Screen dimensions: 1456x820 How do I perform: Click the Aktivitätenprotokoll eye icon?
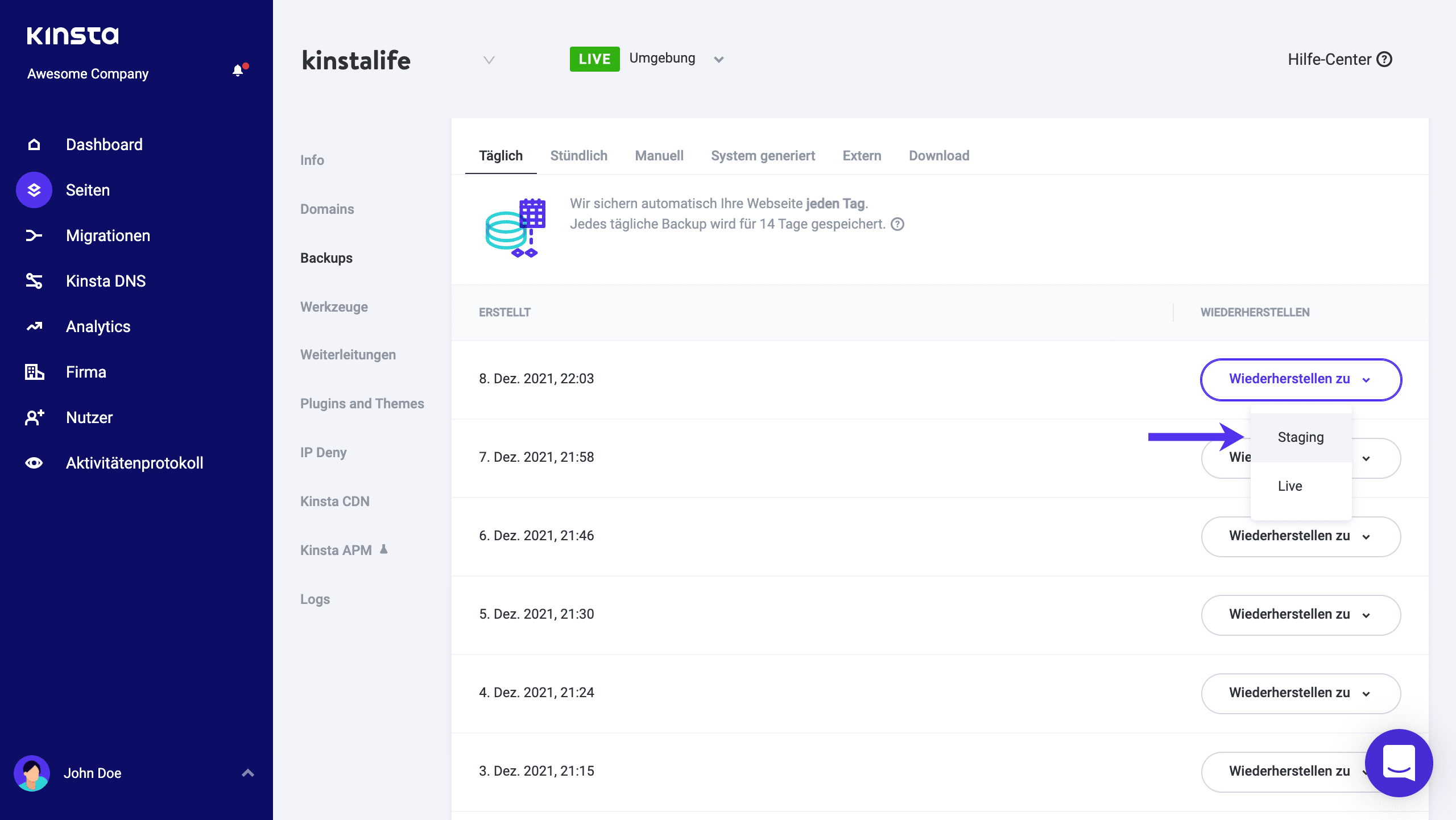(x=34, y=463)
